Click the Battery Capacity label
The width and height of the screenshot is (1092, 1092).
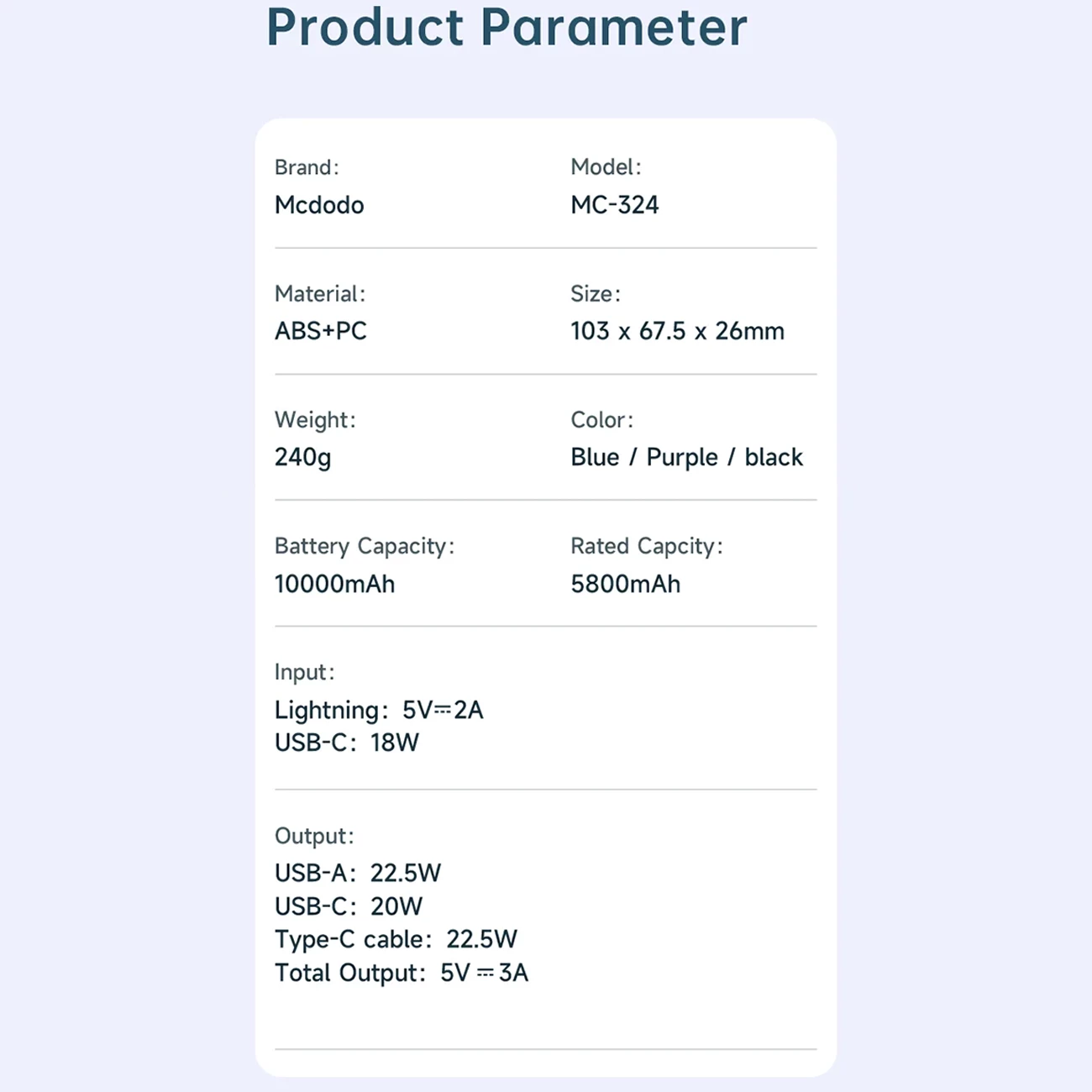[x=364, y=546]
